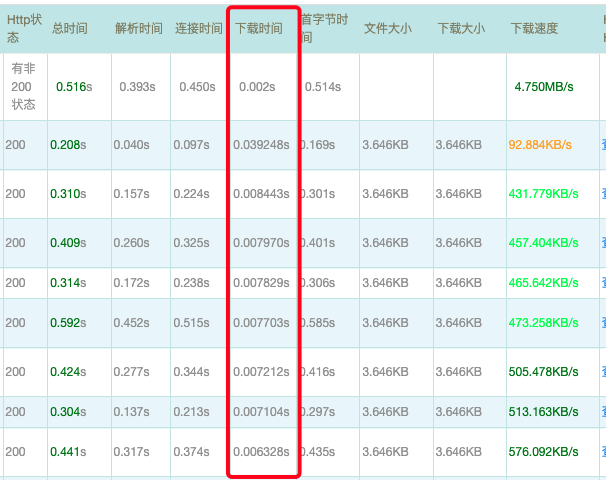
Task: Click the 文件大小 column header
Action: pos(387,29)
